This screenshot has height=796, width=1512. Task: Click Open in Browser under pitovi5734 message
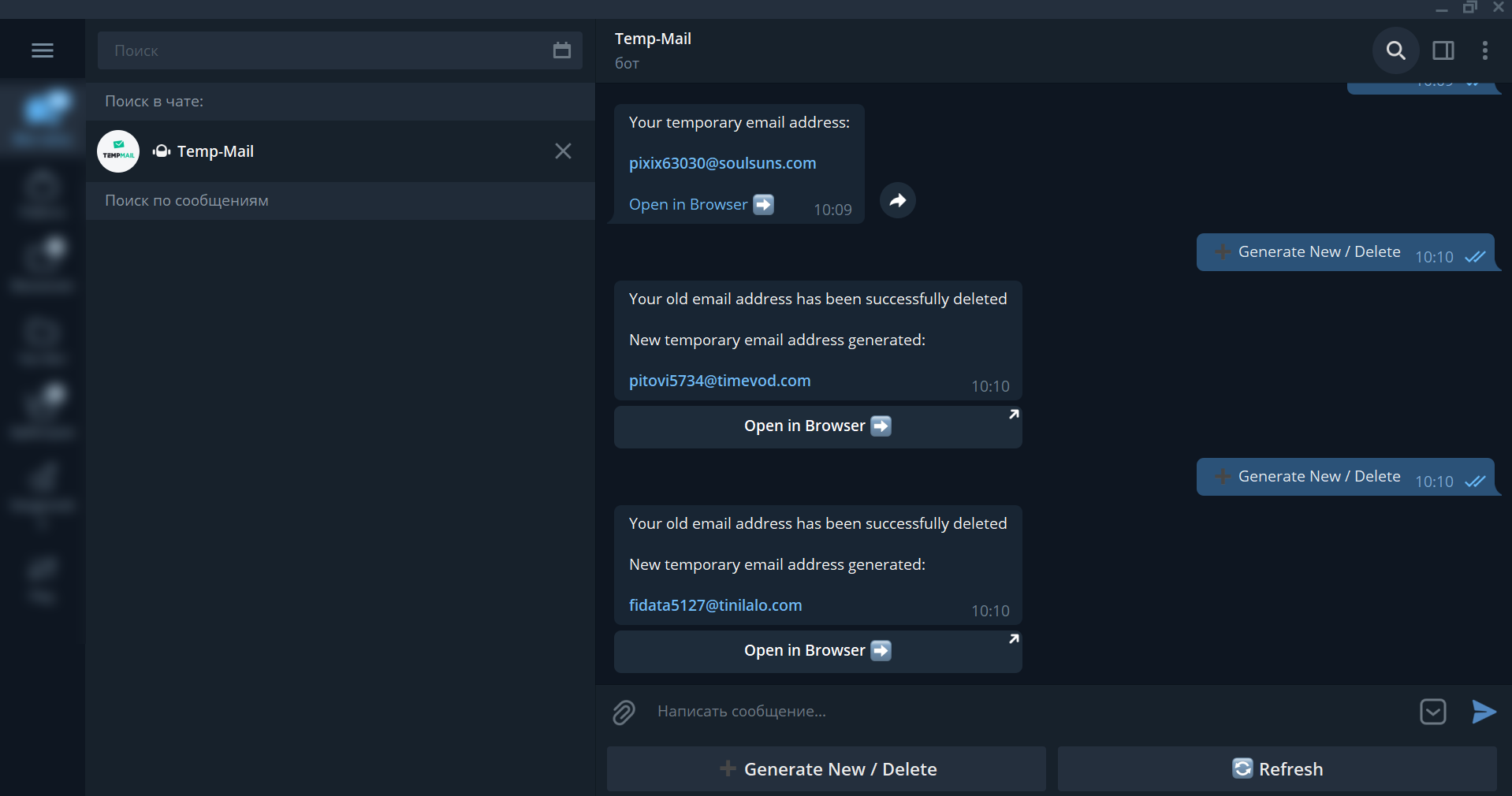pyautogui.click(x=817, y=426)
